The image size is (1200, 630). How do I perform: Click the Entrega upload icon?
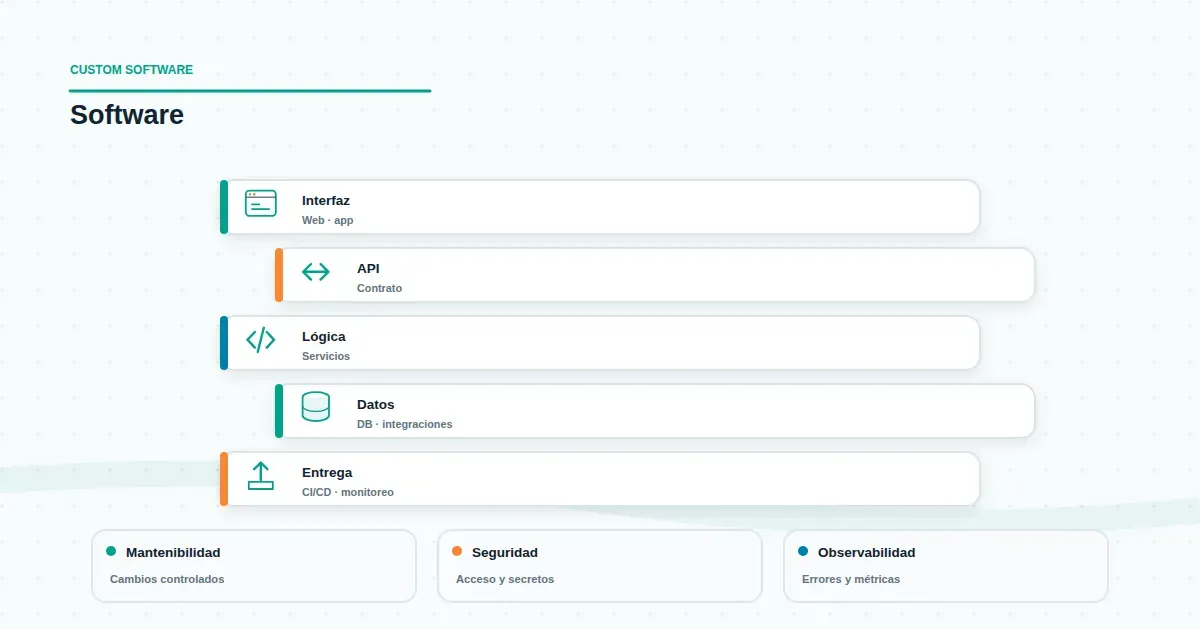coord(261,475)
